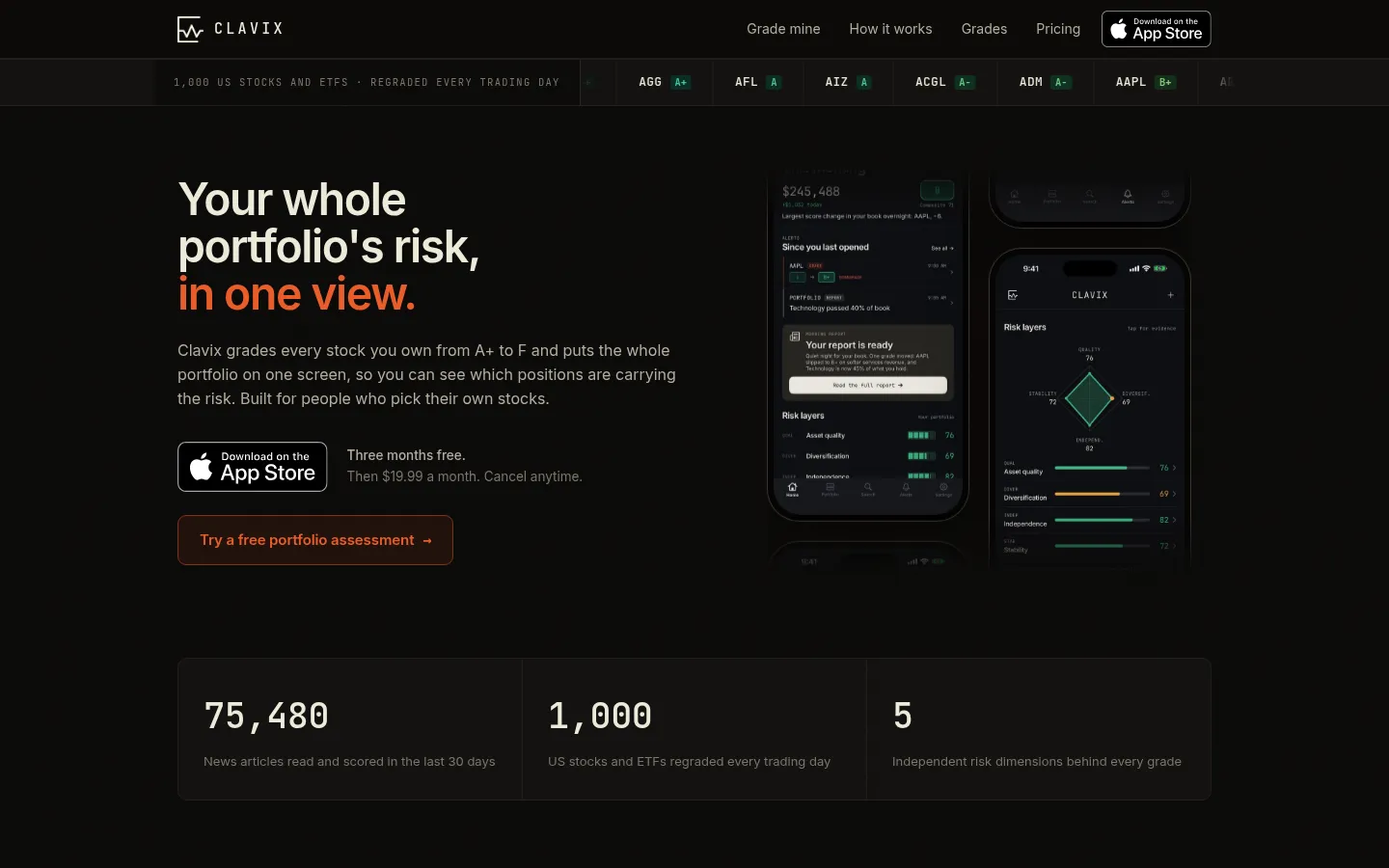The width and height of the screenshot is (1389, 868).
Task: Click the signal bars icon in the phone status bar
Action: tap(1134, 268)
